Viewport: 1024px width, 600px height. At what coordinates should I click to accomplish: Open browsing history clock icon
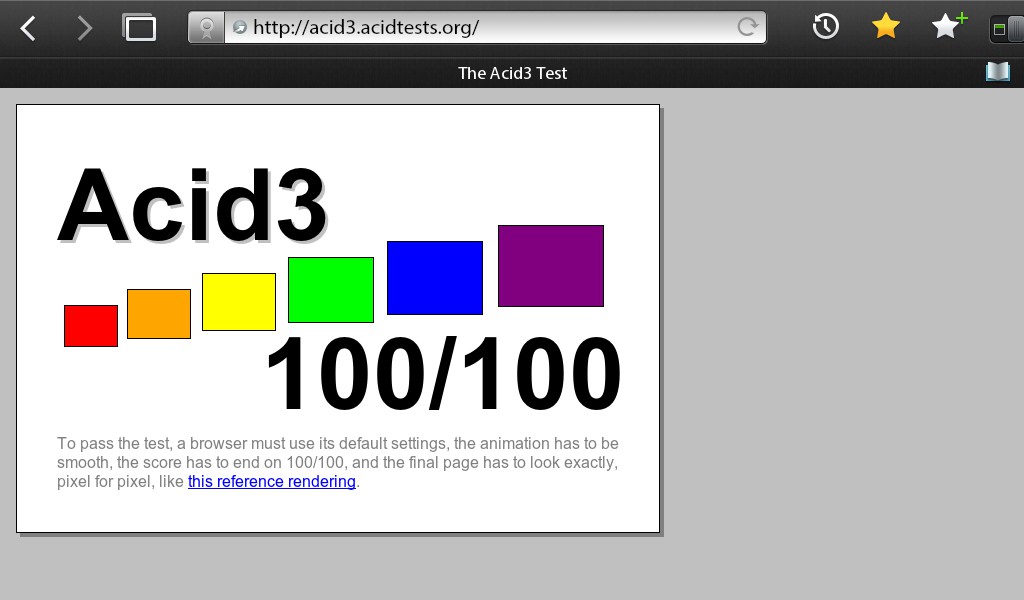coord(825,27)
